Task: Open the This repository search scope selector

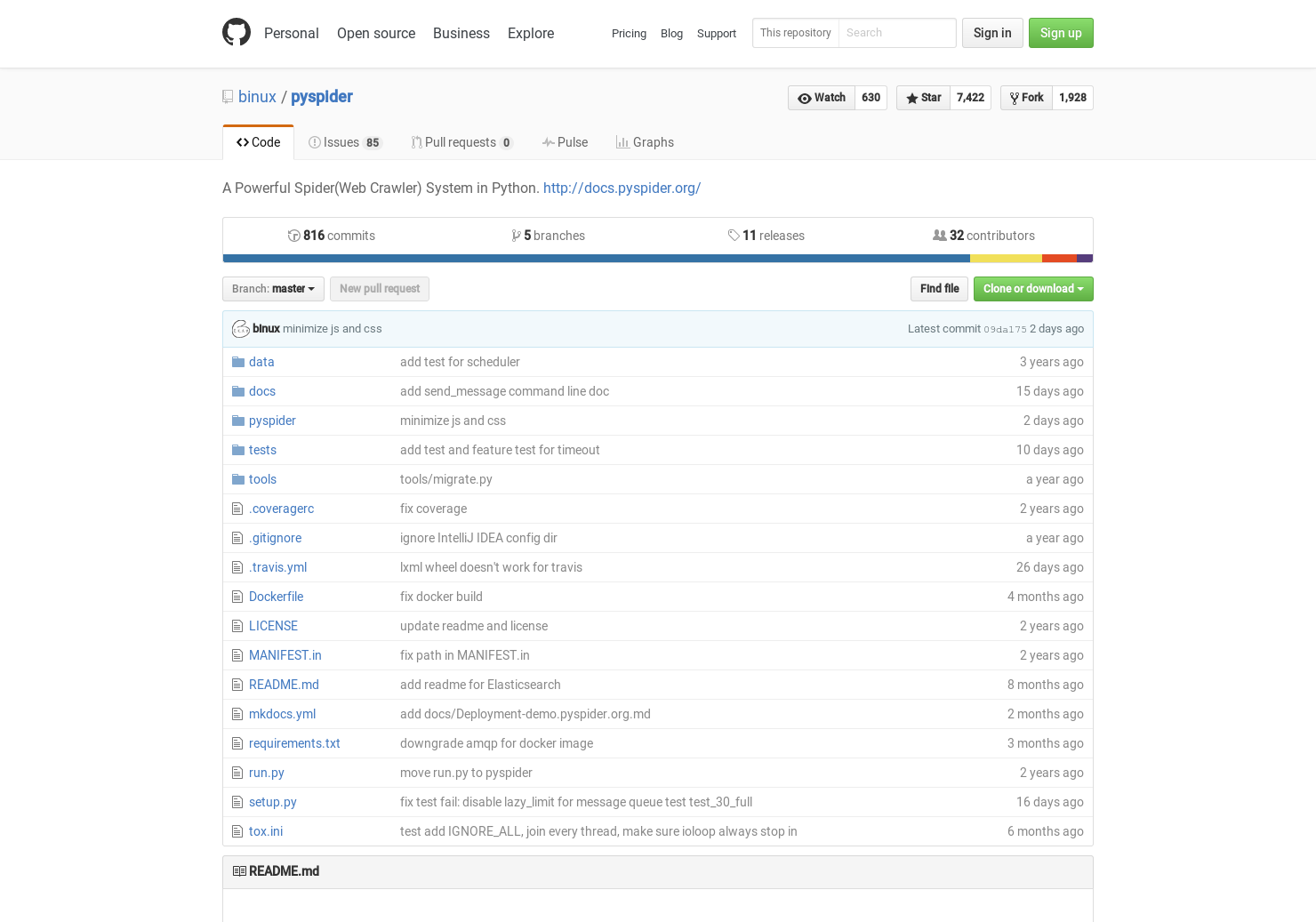Action: tap(795, 33)
